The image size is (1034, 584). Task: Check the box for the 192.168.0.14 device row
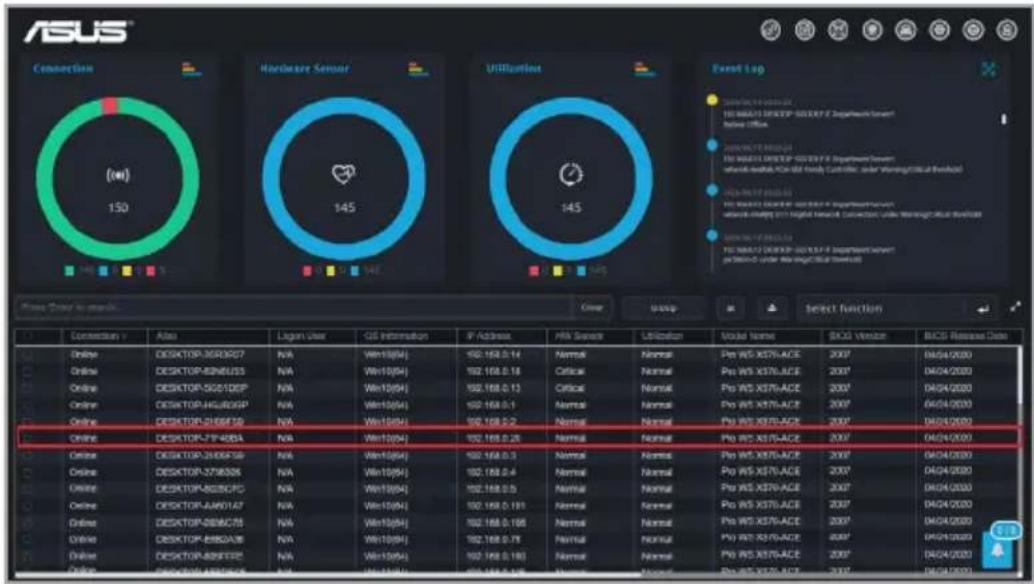28,355
